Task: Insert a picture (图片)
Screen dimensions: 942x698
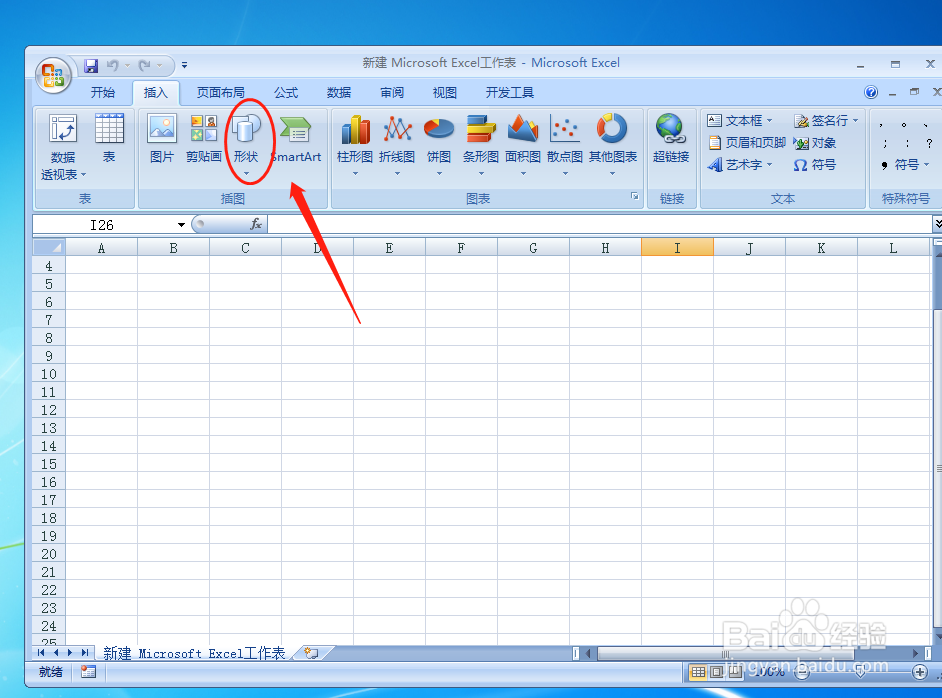Action: click(162, 138)
